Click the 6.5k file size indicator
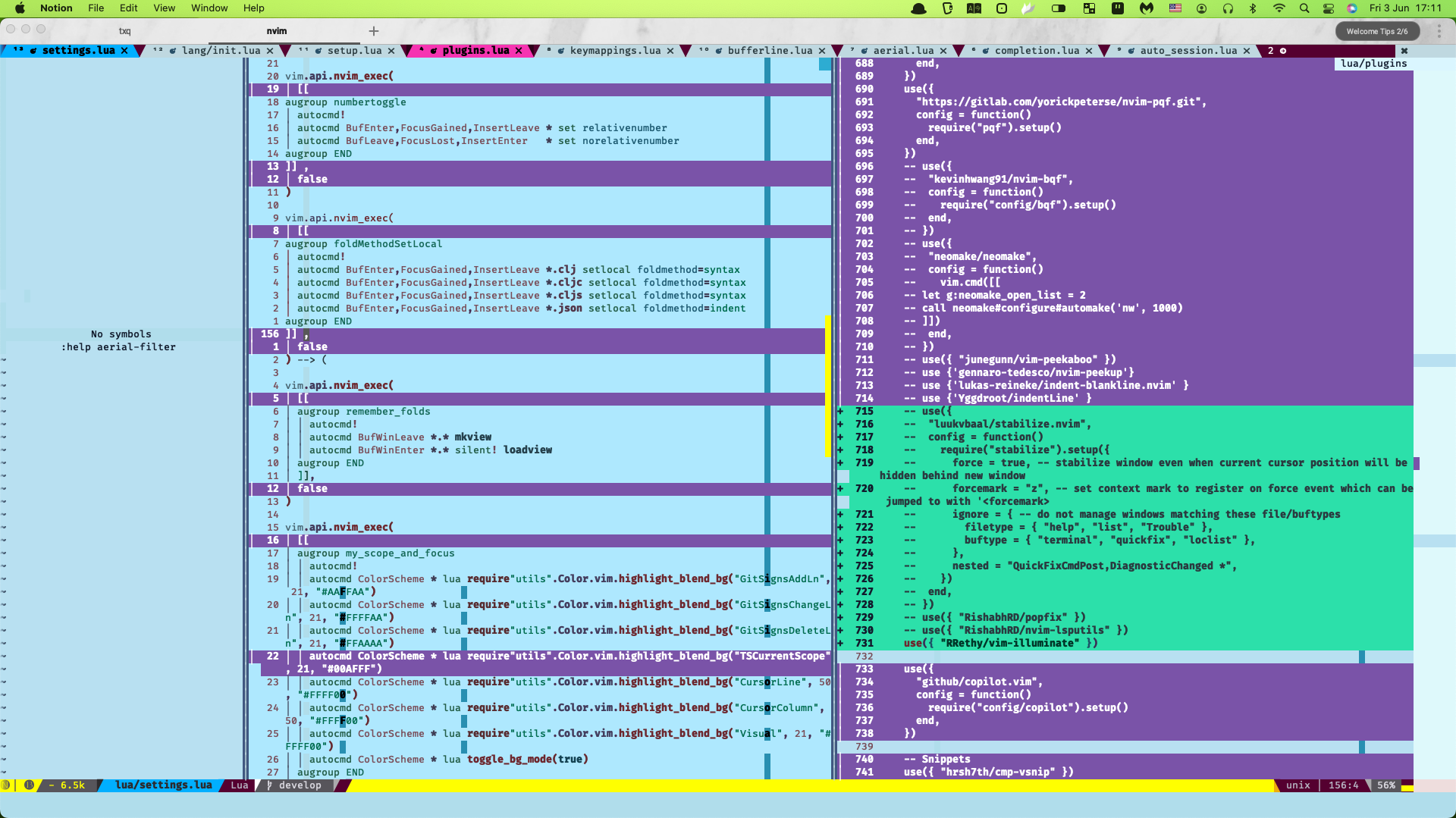The image size is (1456, 818). coord(72,785)
